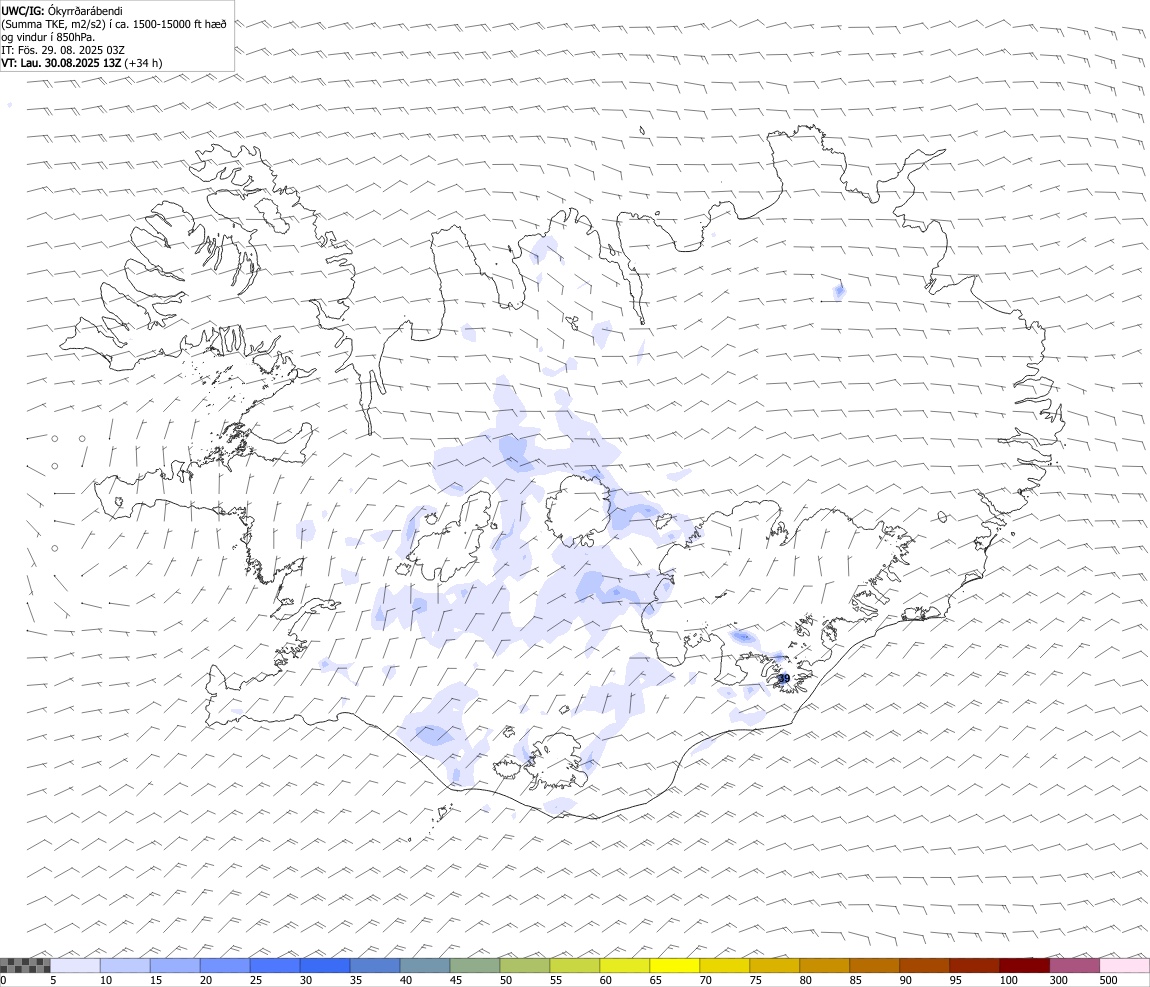The width and height of the screenshot is (1150, 987).
Task: Select the '(Summa TKE, m2/s2)' description line
Action: 114,24
